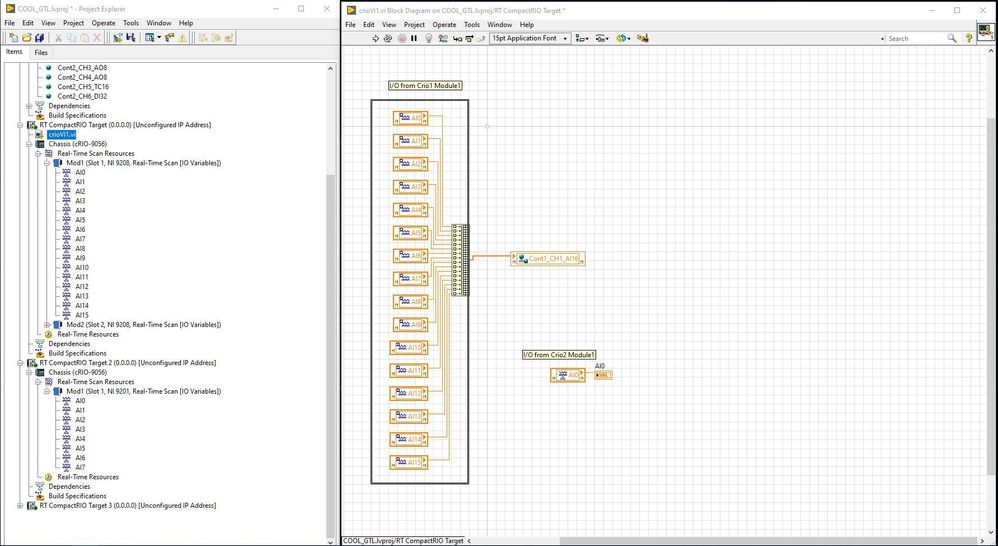Image resolution: width=998 pixels, height=546 pixels.
Task: Click the Step Over icon
Action: tap(469, 38)
